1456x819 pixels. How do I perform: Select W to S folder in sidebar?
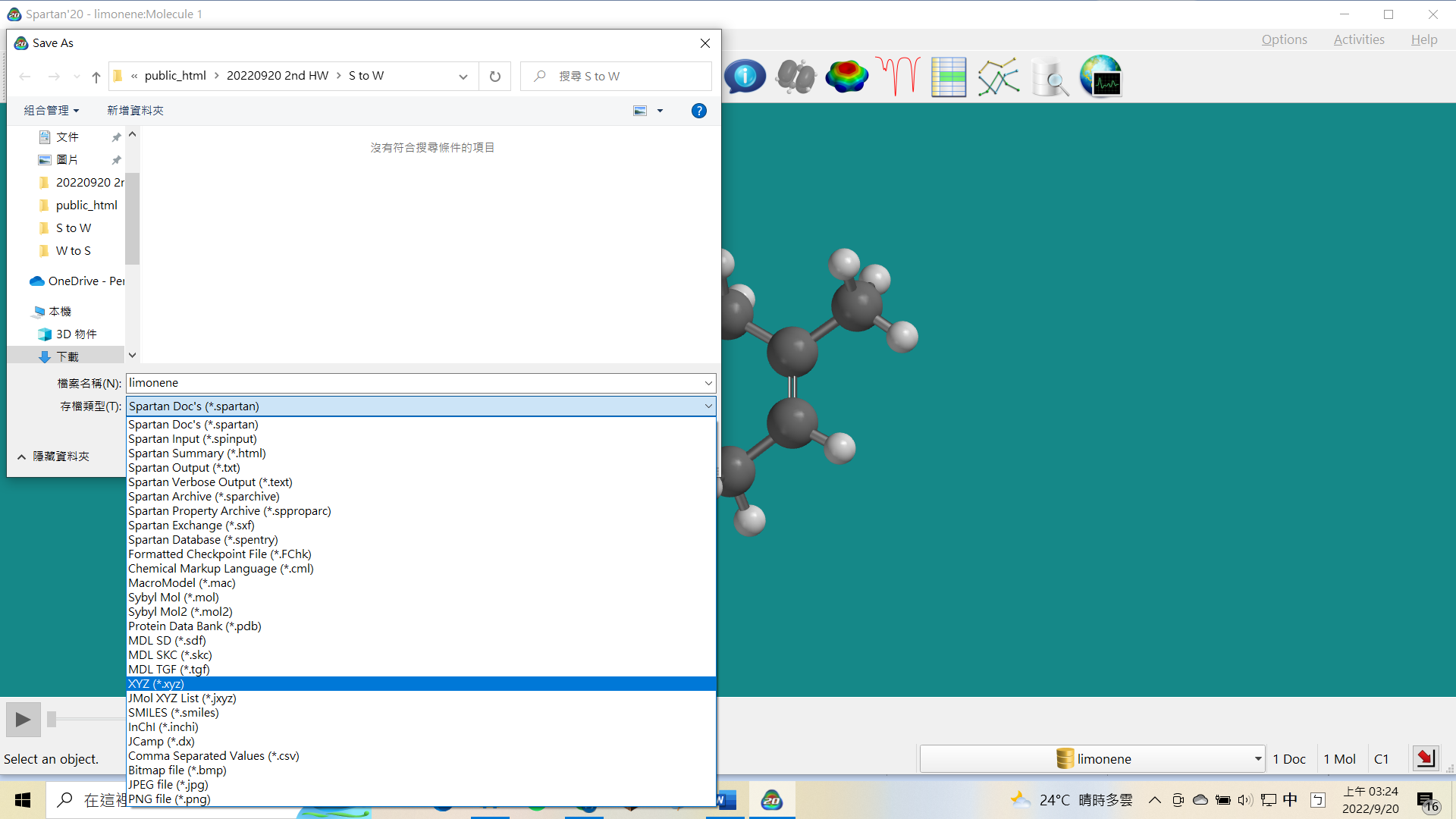[x=74, y=251]
